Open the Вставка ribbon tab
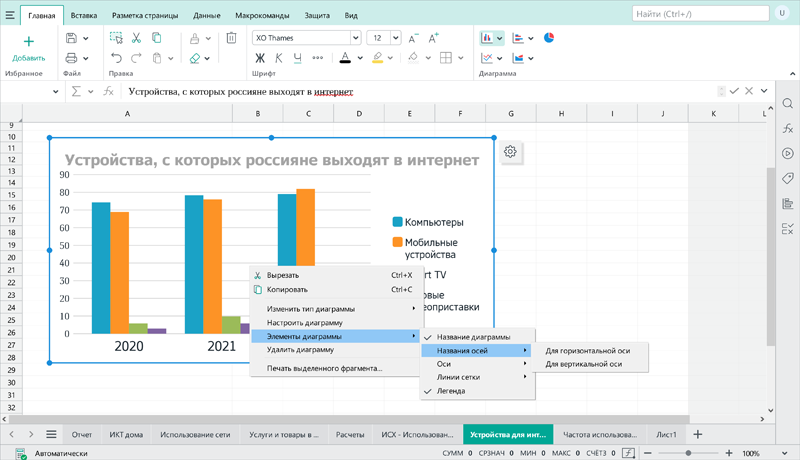This screenshot has height=460, width=800. [x=84, y=16]
